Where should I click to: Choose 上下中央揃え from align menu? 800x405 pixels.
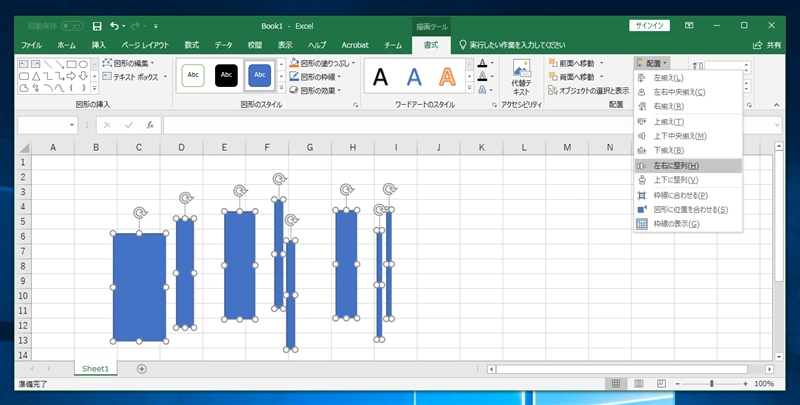(x=688, y=136)
